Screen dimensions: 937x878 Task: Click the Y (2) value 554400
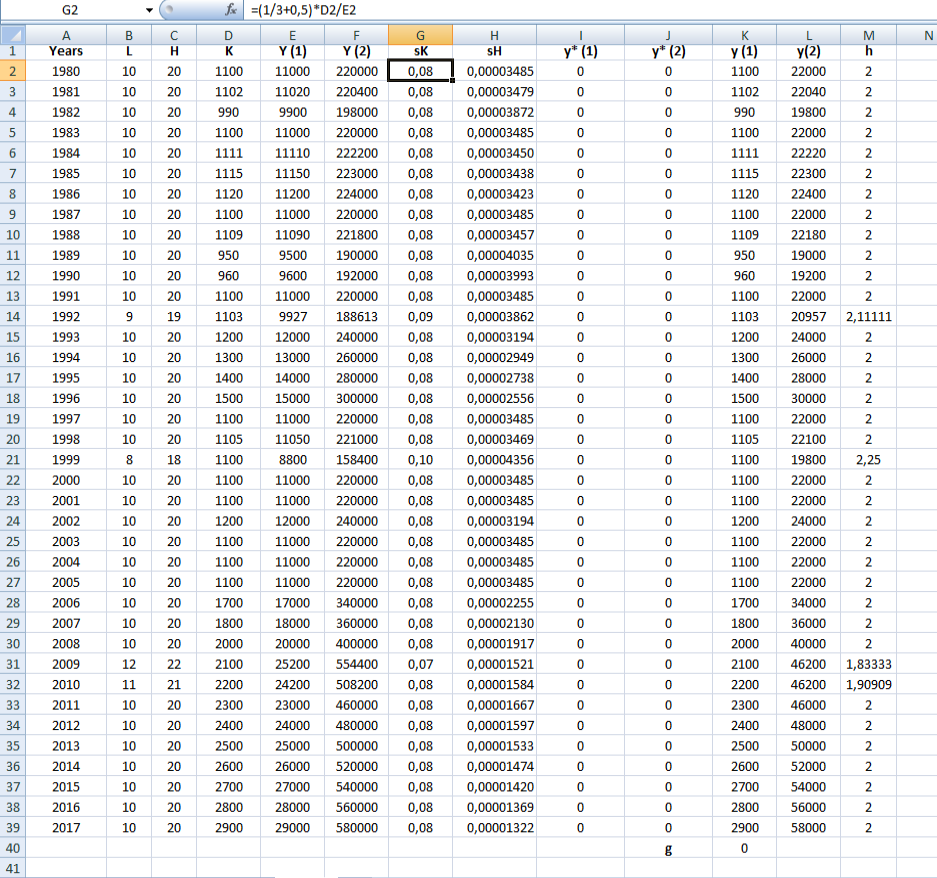point(356,664)
